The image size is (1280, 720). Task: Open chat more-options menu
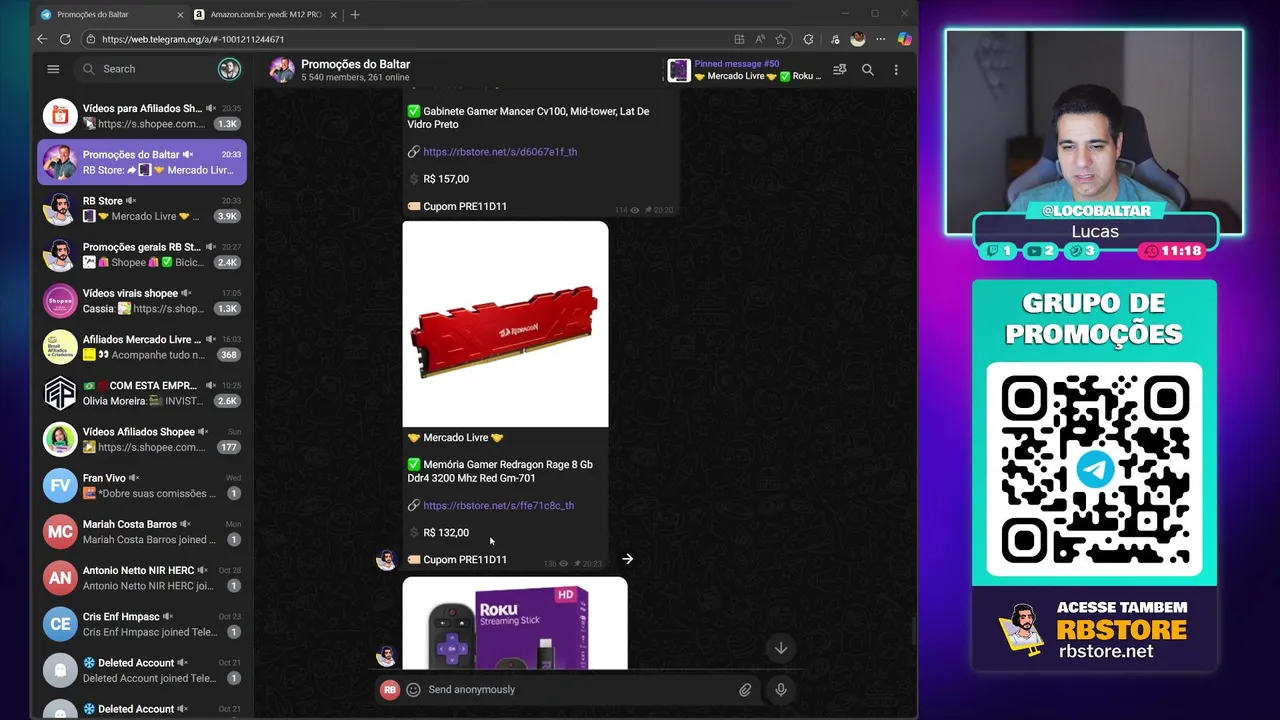point(896,70)
